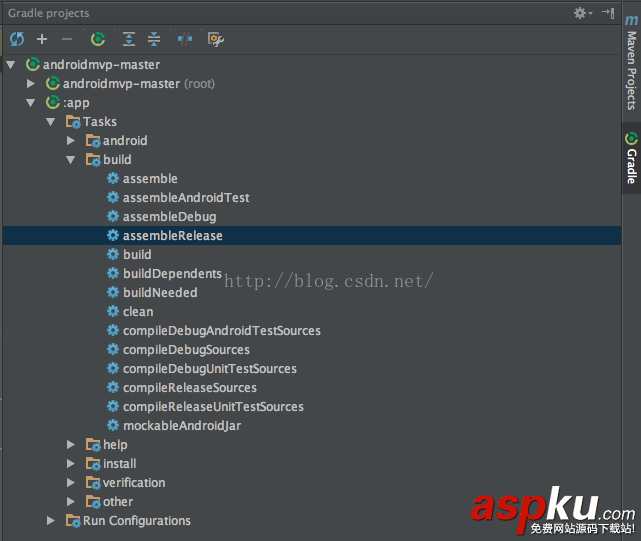Collapse the build task group
Viewport: 641px width, 541px height.
[x=71, y=160]
